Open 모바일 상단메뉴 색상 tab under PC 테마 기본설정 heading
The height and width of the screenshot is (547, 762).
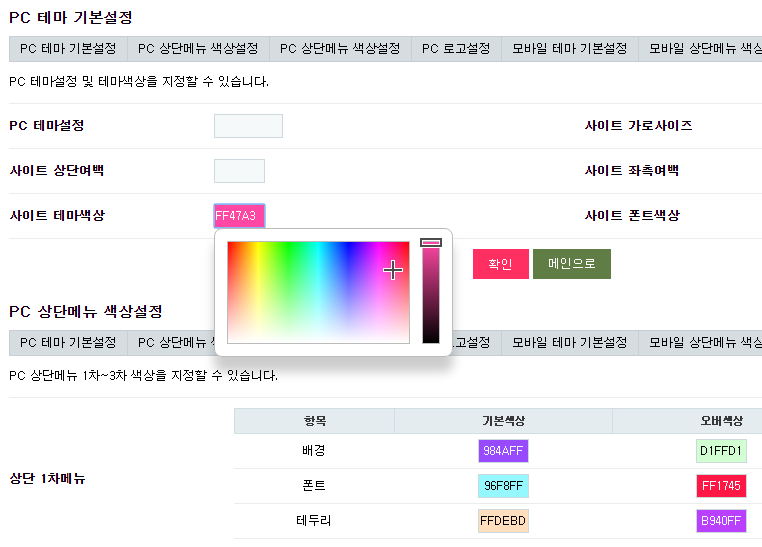pos(704,49)
